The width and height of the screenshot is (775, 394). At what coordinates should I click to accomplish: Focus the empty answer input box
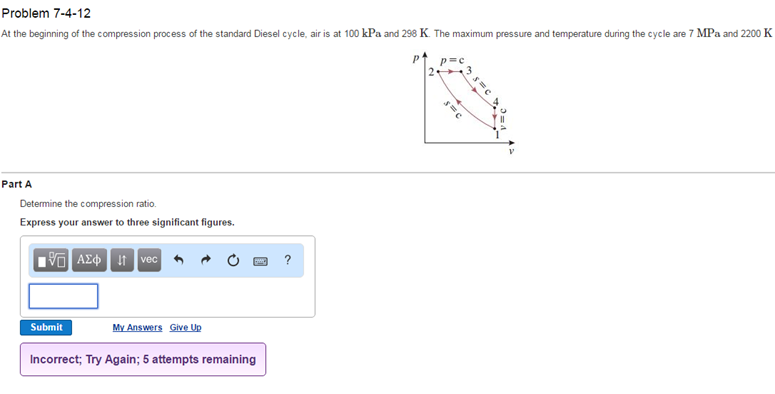63,296
